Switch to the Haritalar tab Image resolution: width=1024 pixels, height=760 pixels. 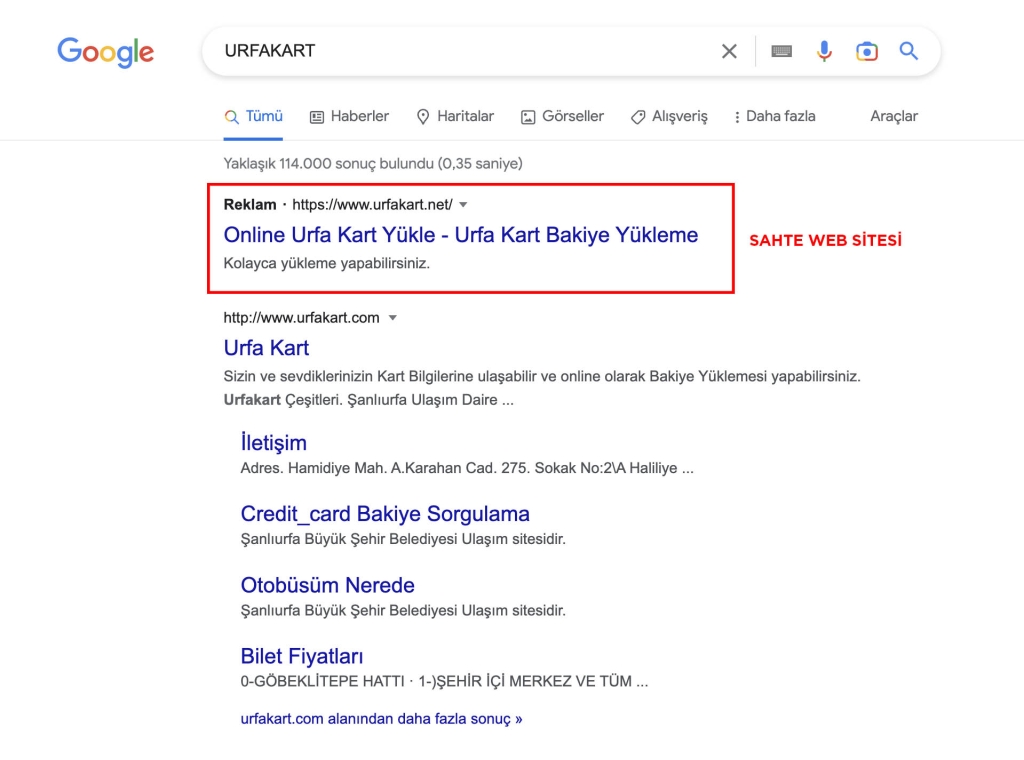click(455, 116)
